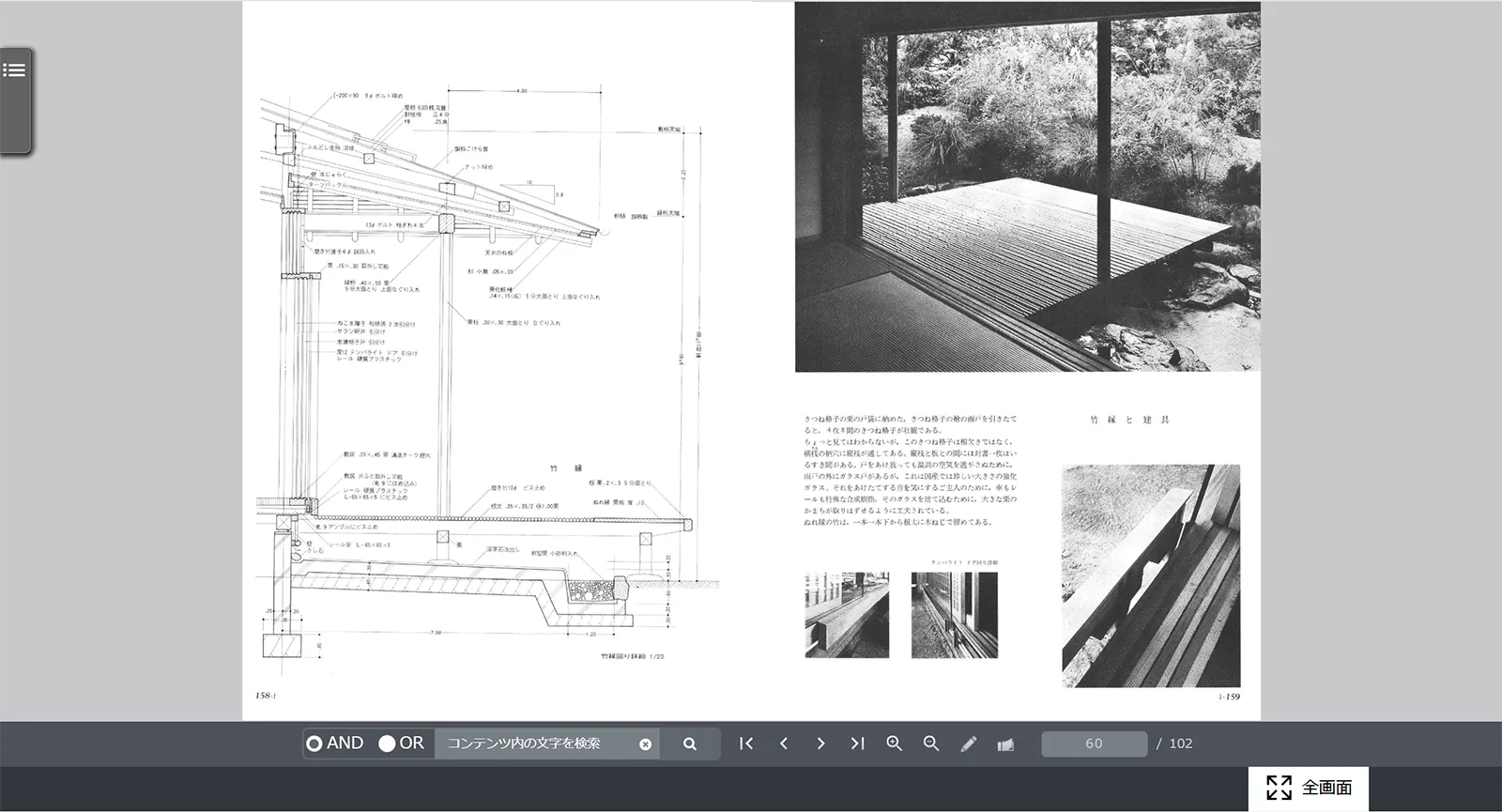Screen dimensions: 1502x812
Task: Zoom in on the document
Action: (895, 743)
